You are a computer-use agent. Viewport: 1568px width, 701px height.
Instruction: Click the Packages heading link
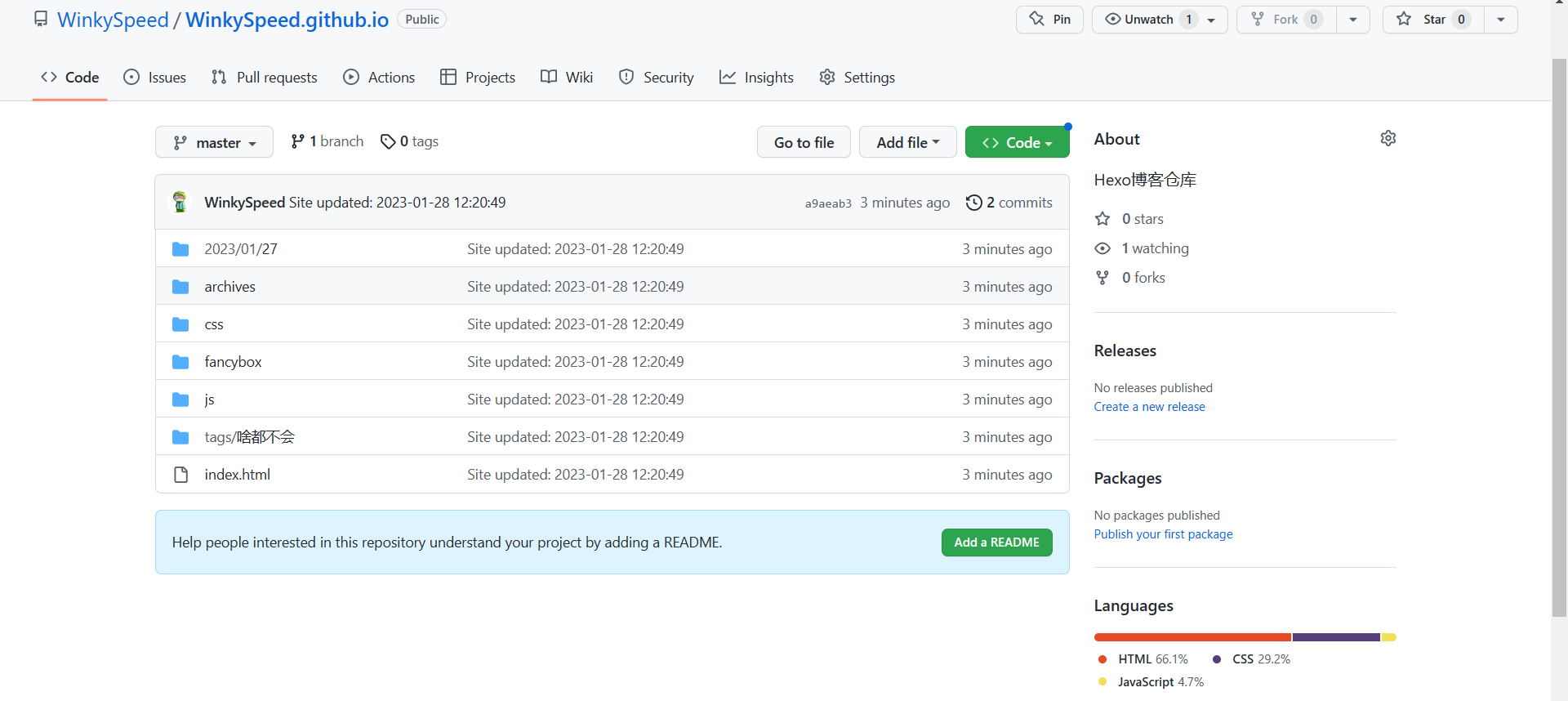tap(1128, 478)
